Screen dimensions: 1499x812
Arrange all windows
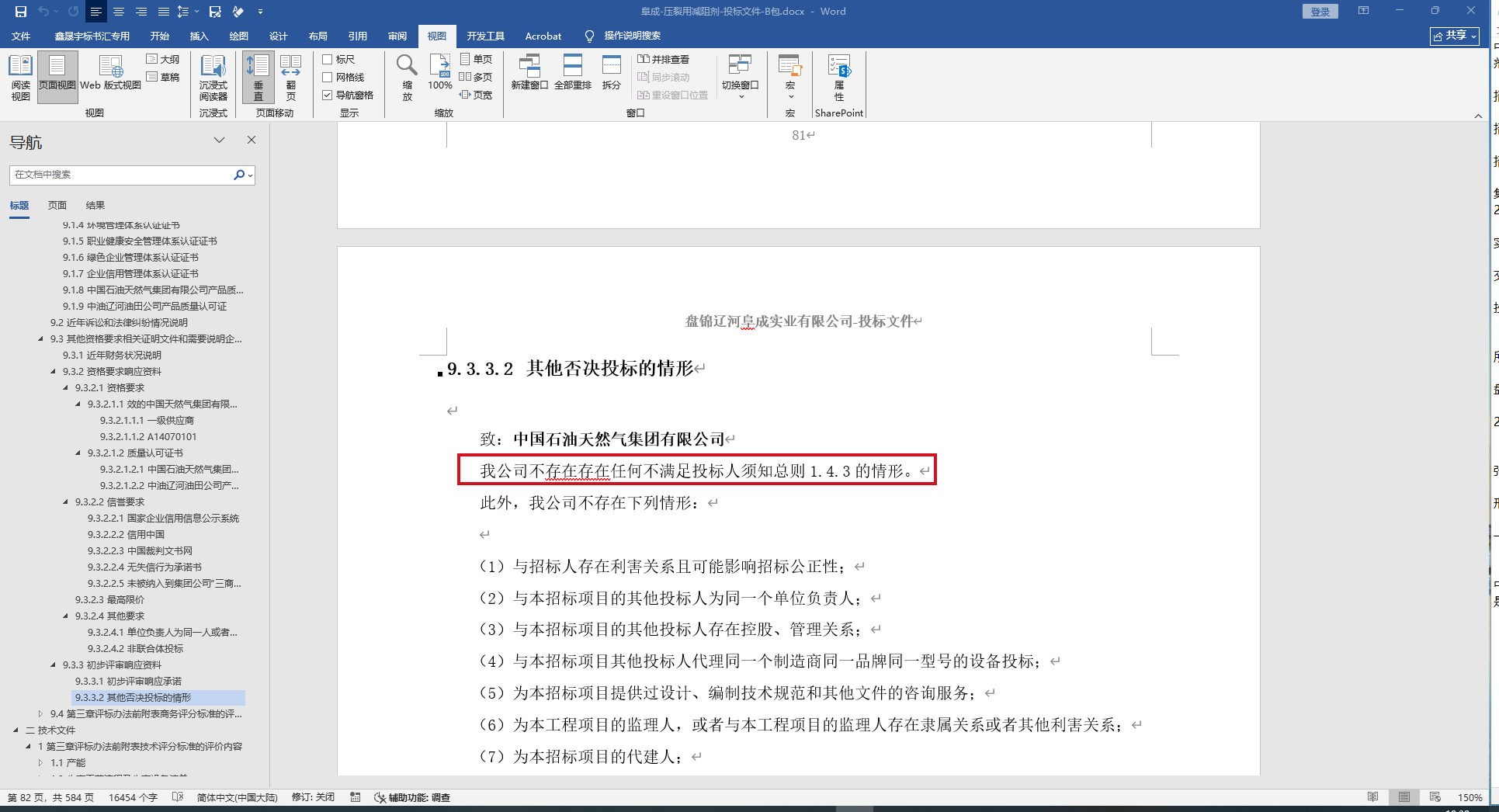(x=573, y=72)
